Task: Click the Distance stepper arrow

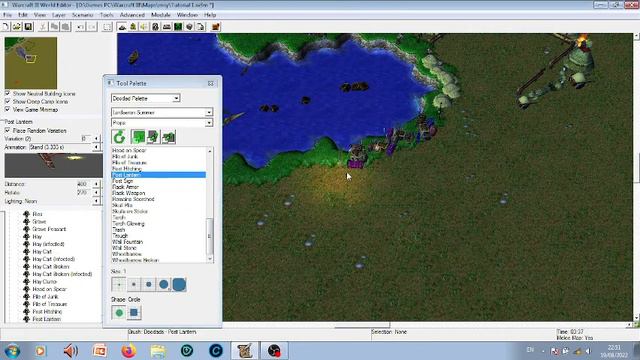Action: click(96, 184)
